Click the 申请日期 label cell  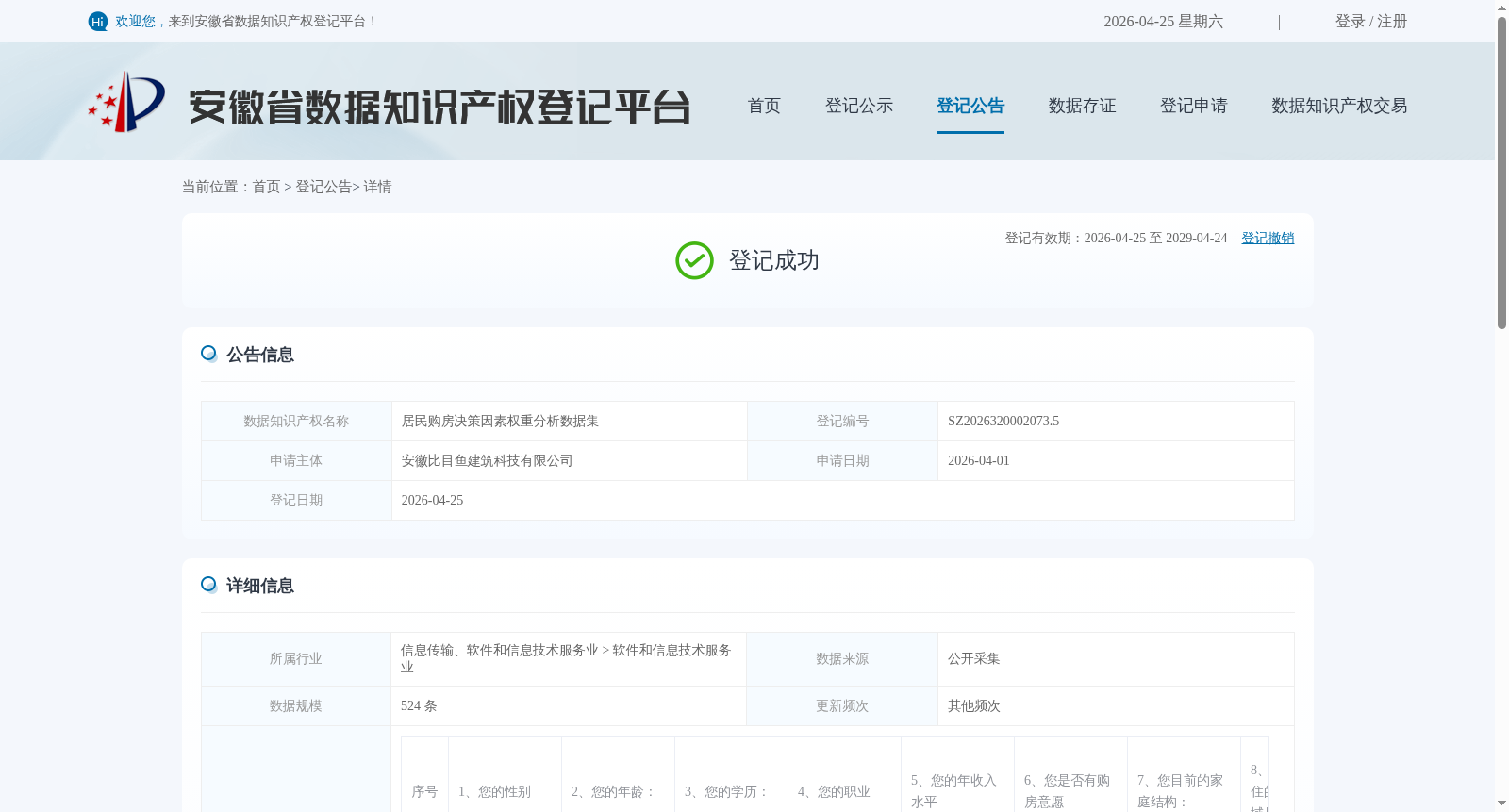[842, 461]
